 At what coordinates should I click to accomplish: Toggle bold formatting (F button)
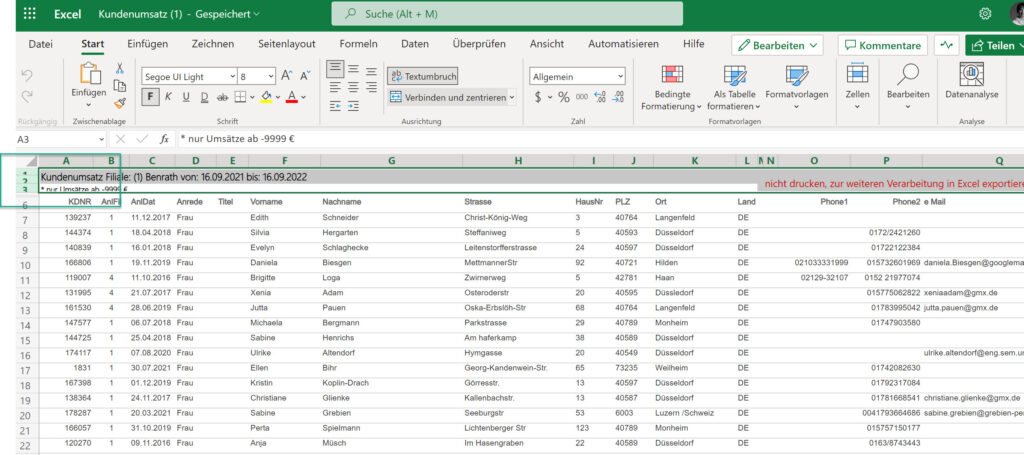(150, 97)
